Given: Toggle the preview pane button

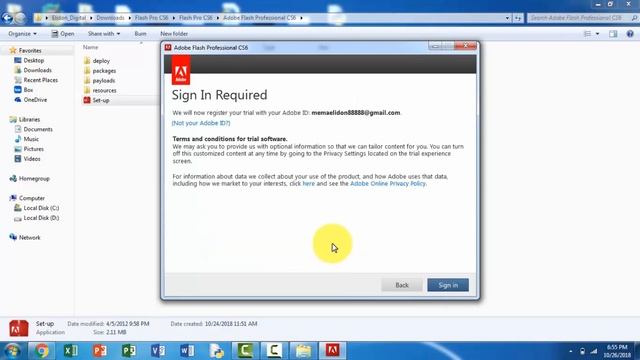Looking at the screenshot, I should click(x=613, y=34).
